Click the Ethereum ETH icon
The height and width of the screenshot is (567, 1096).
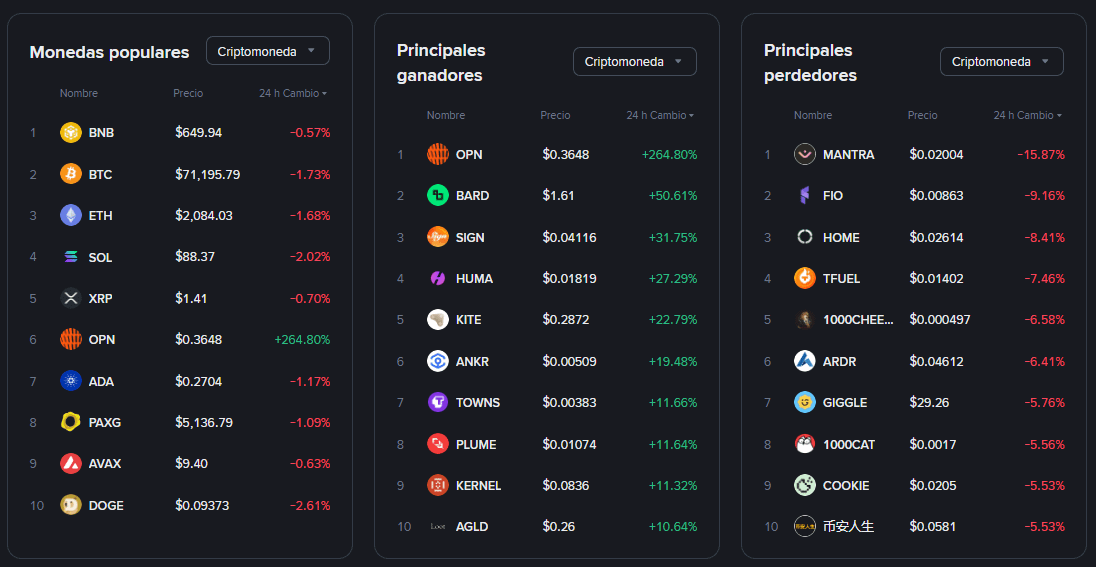(71, 215)
